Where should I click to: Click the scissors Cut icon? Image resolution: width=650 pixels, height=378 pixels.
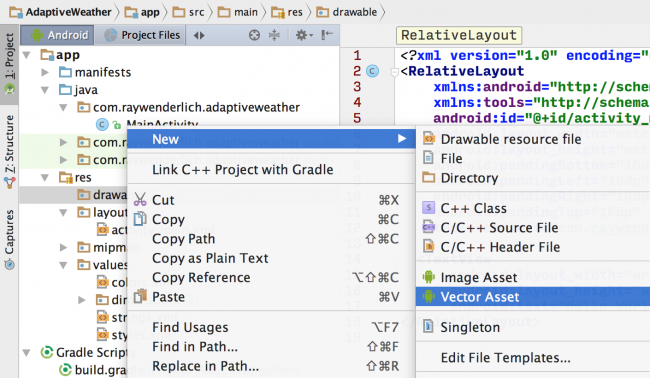tap(141, 199)
